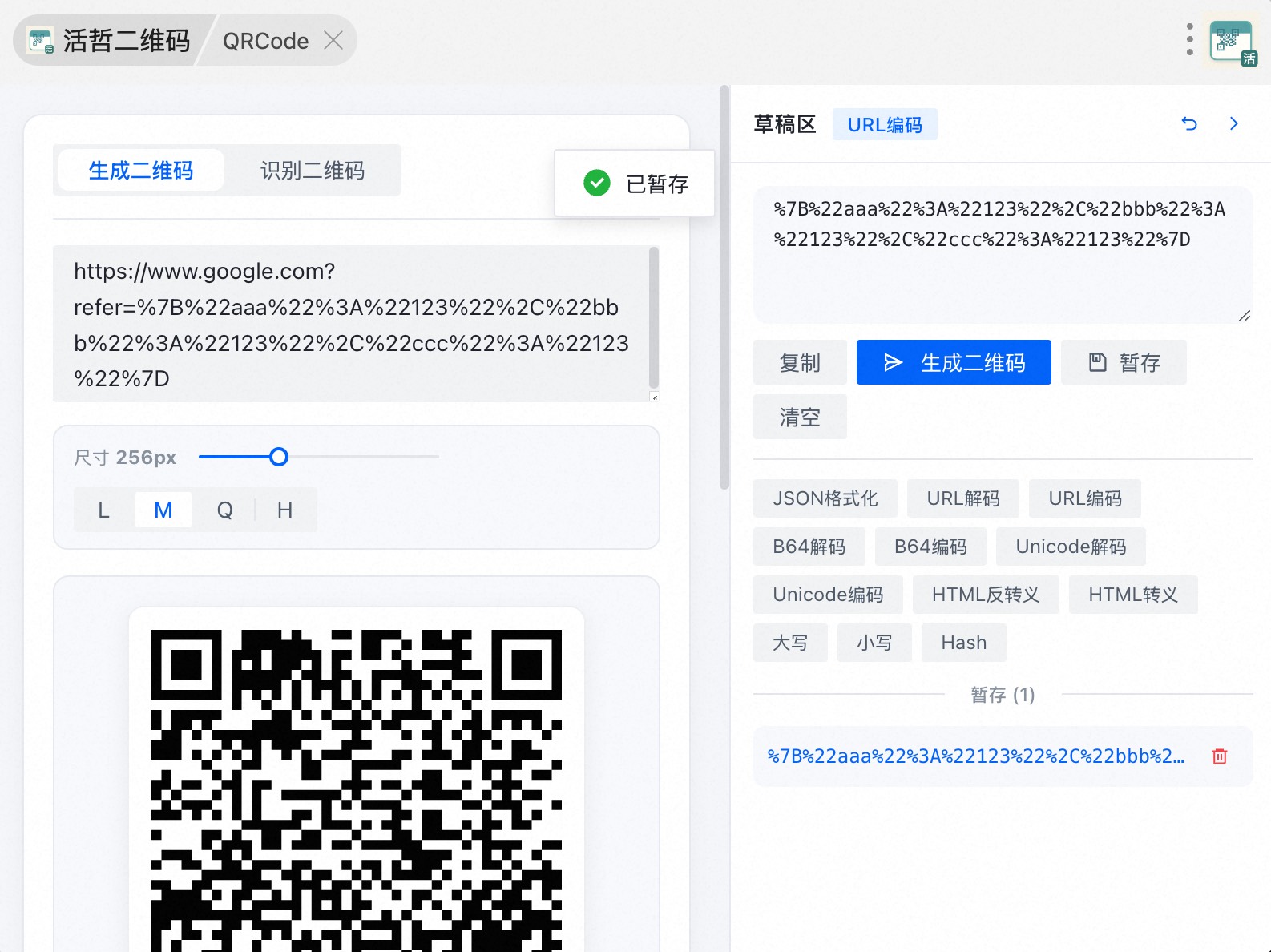Viewport: 1271px width, 952px height.
Task: Click the 复制 button
Action: (x=800, y=362)
